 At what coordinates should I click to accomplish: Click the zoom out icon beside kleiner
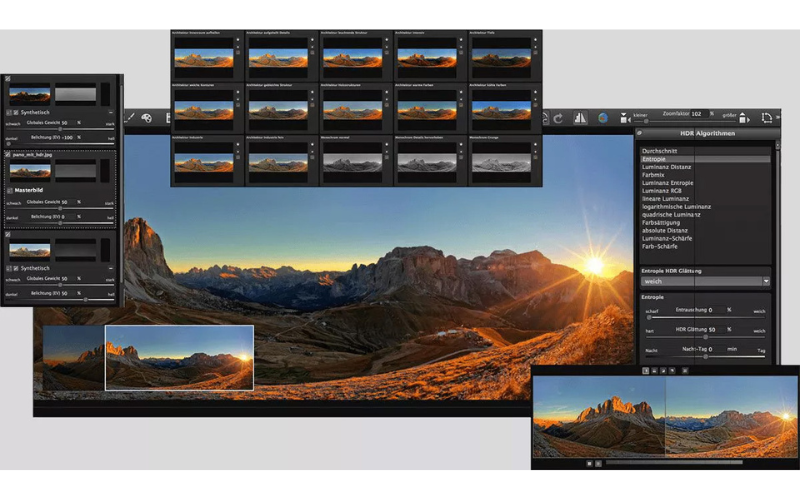(x=624, y=118)
